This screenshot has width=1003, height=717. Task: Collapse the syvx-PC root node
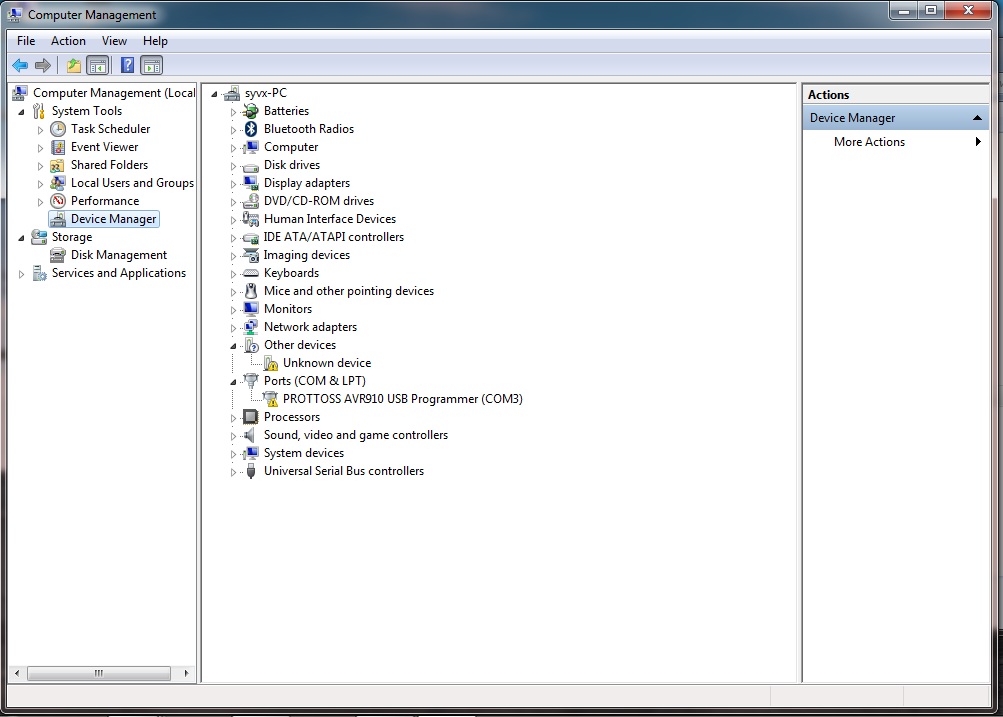[x=214, y=94]
